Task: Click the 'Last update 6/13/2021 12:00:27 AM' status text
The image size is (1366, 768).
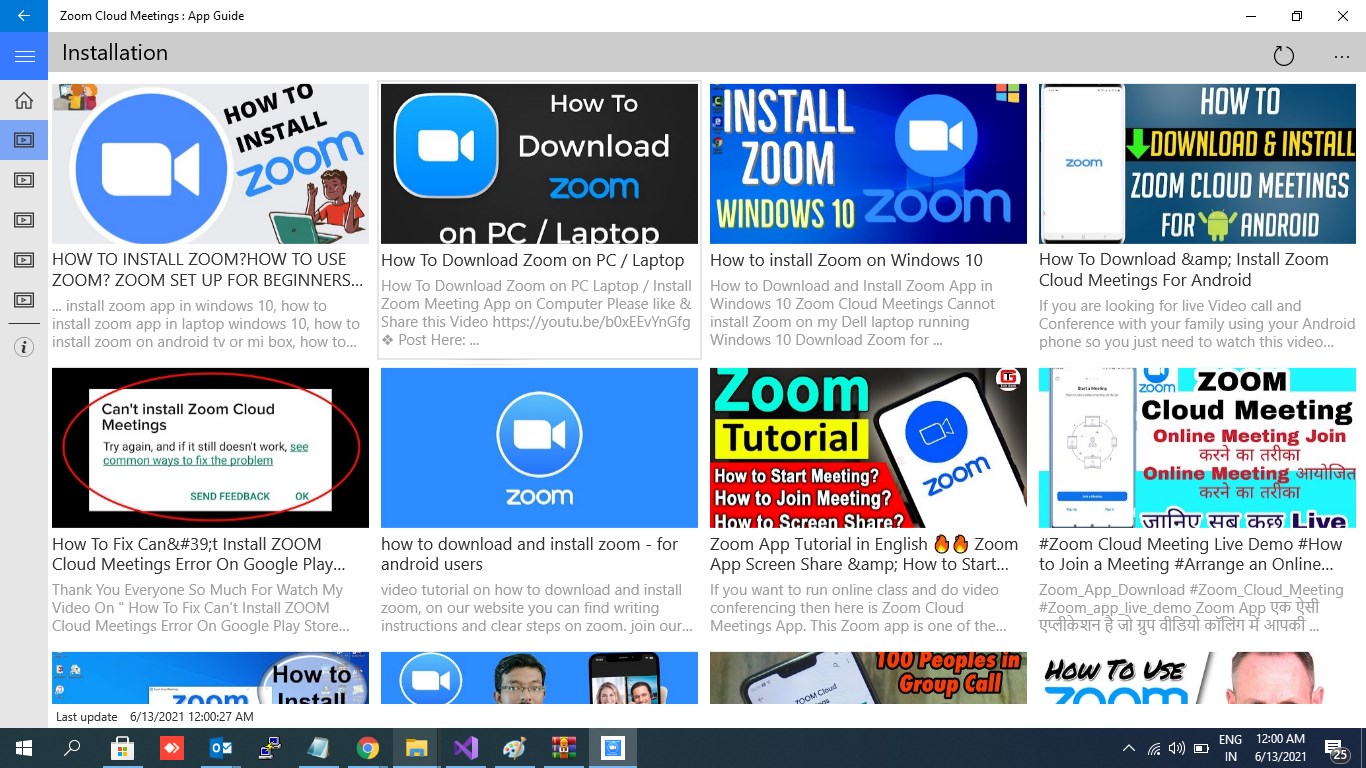Action: [x=155, y=717]
